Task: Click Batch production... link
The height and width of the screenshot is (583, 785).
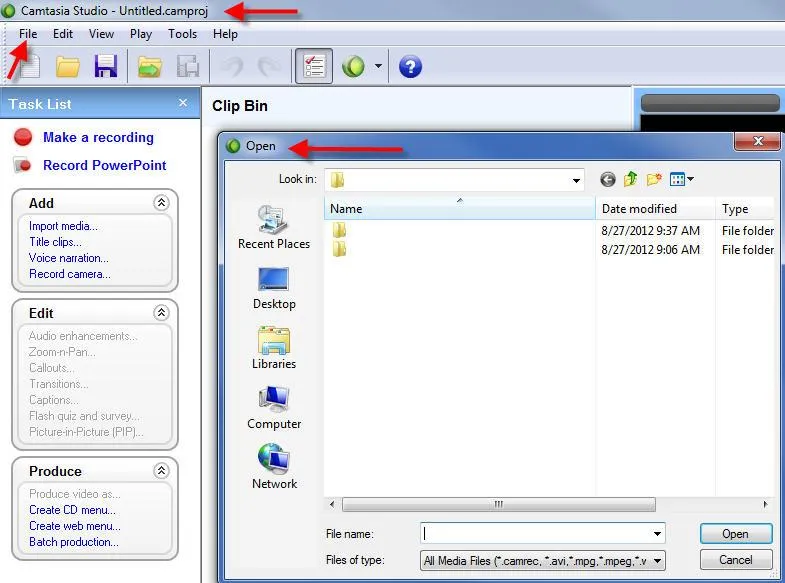Action: 74,542
